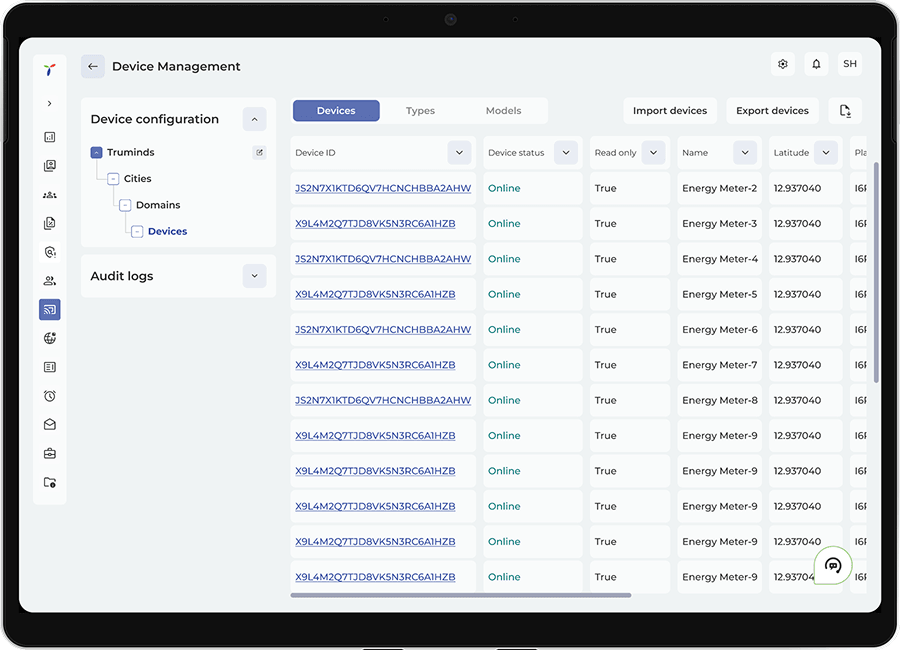Open the notifications bell
Screen dimensions: 900x650
coord(816,64)
